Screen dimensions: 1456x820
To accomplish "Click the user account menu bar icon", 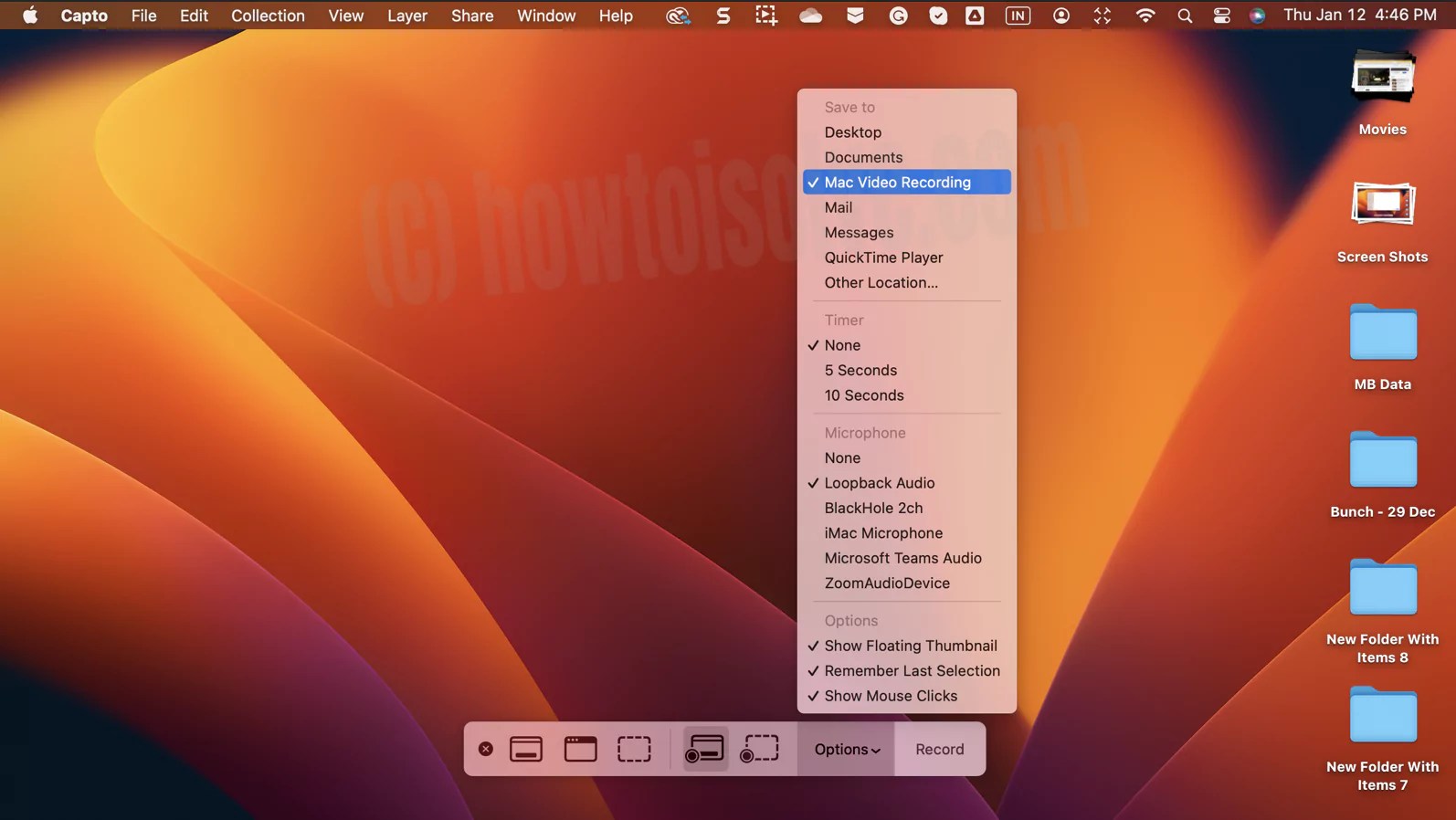I will click(x=1060, y=16).
